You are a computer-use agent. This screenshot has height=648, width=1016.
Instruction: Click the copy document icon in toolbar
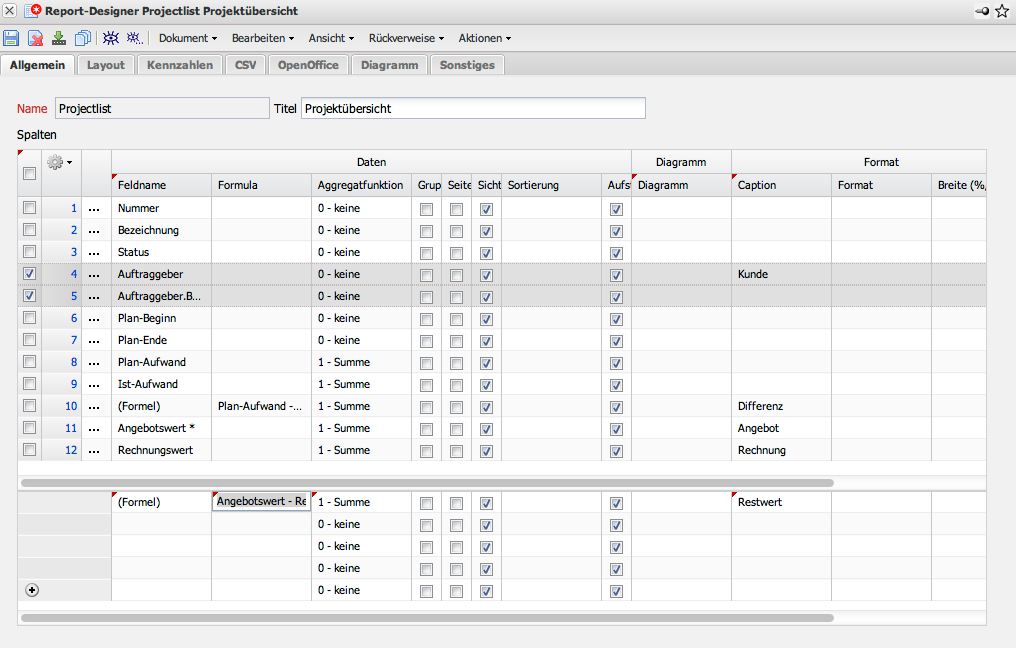[x=83, y=38]
